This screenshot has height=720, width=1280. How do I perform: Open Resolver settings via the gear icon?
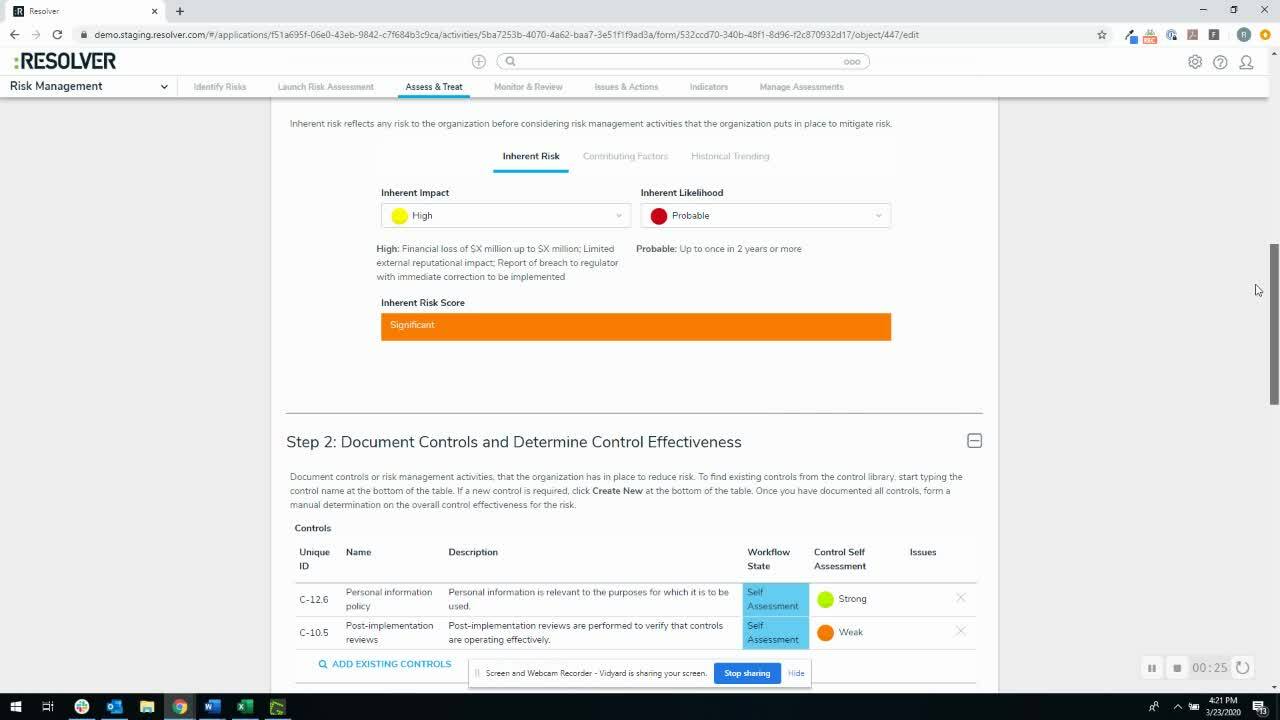[1194, 61]
